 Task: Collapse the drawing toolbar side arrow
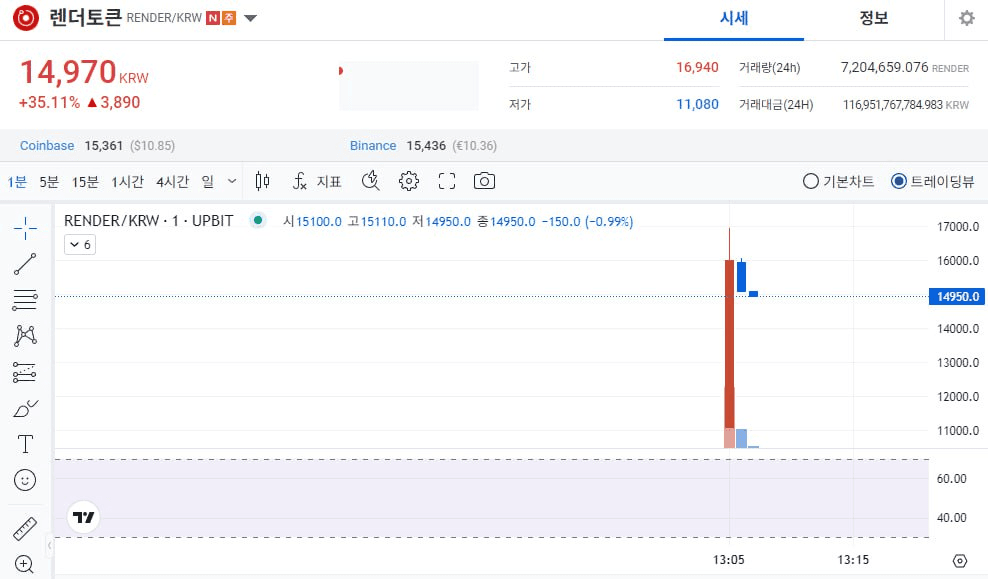pos(49,546)
